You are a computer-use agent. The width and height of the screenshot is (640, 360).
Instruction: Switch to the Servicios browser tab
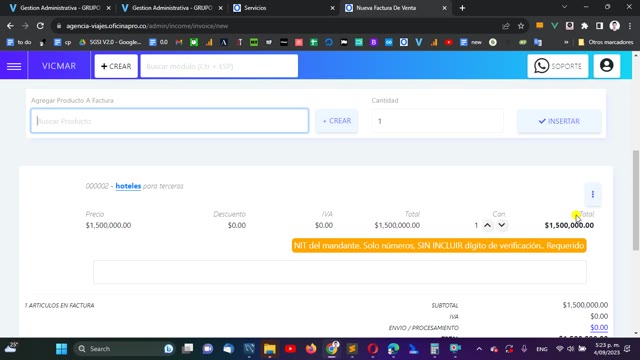point(284,8)
